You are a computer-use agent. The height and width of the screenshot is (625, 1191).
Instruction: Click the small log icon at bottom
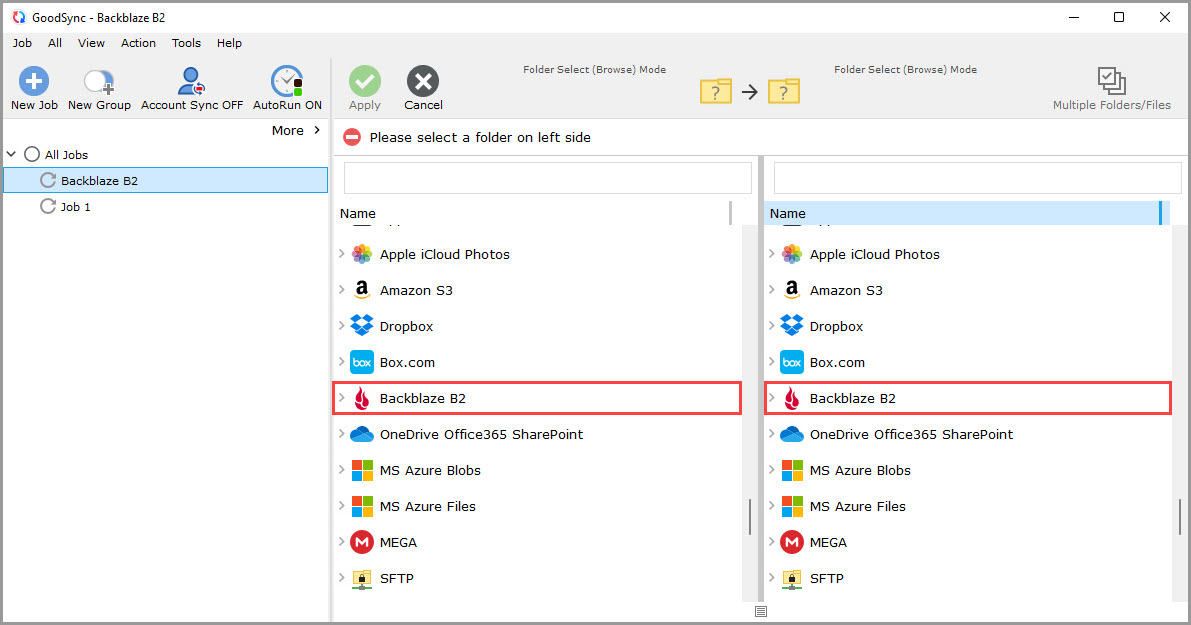(x=761, y=611)
